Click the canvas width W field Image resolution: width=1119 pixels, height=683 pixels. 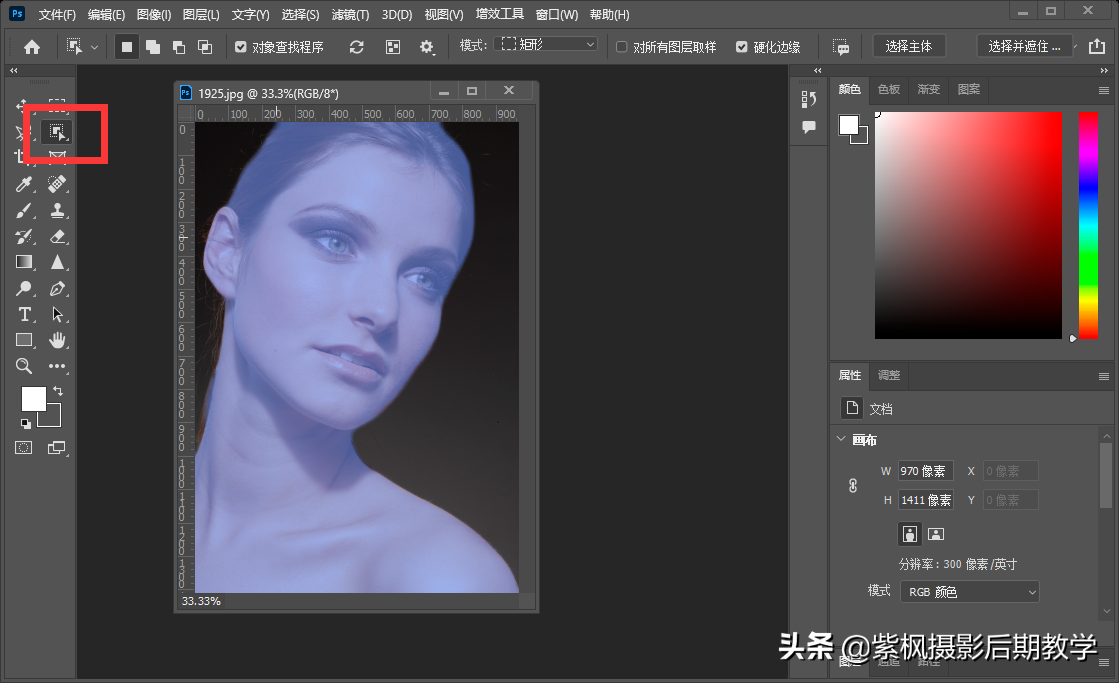pos(926,471)
